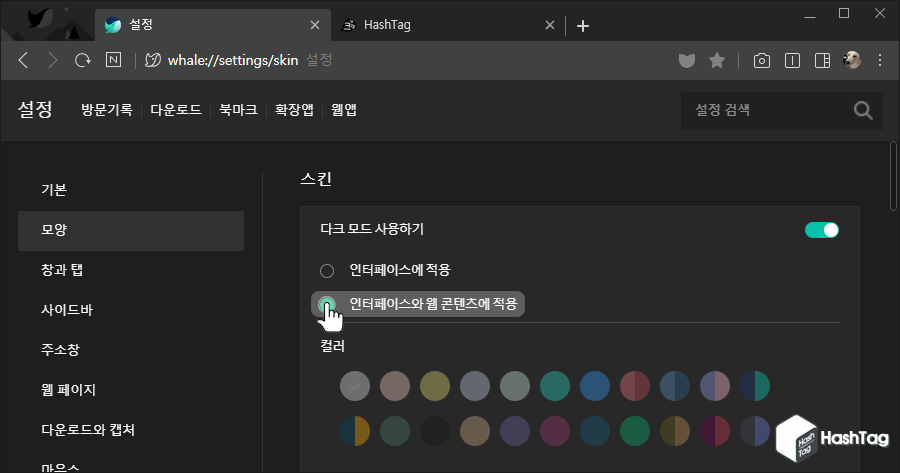Pick the purple and crimson split swatch

715,431
